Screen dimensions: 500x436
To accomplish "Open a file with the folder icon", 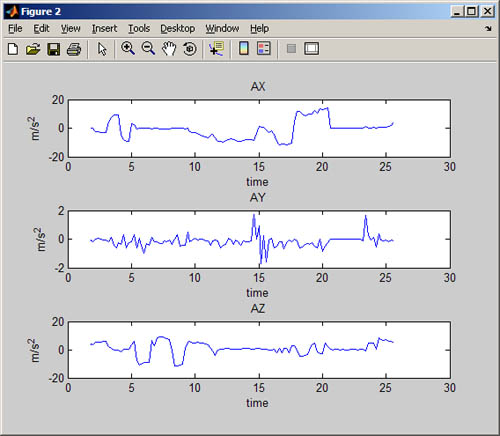I will click(x=33, y=49).
